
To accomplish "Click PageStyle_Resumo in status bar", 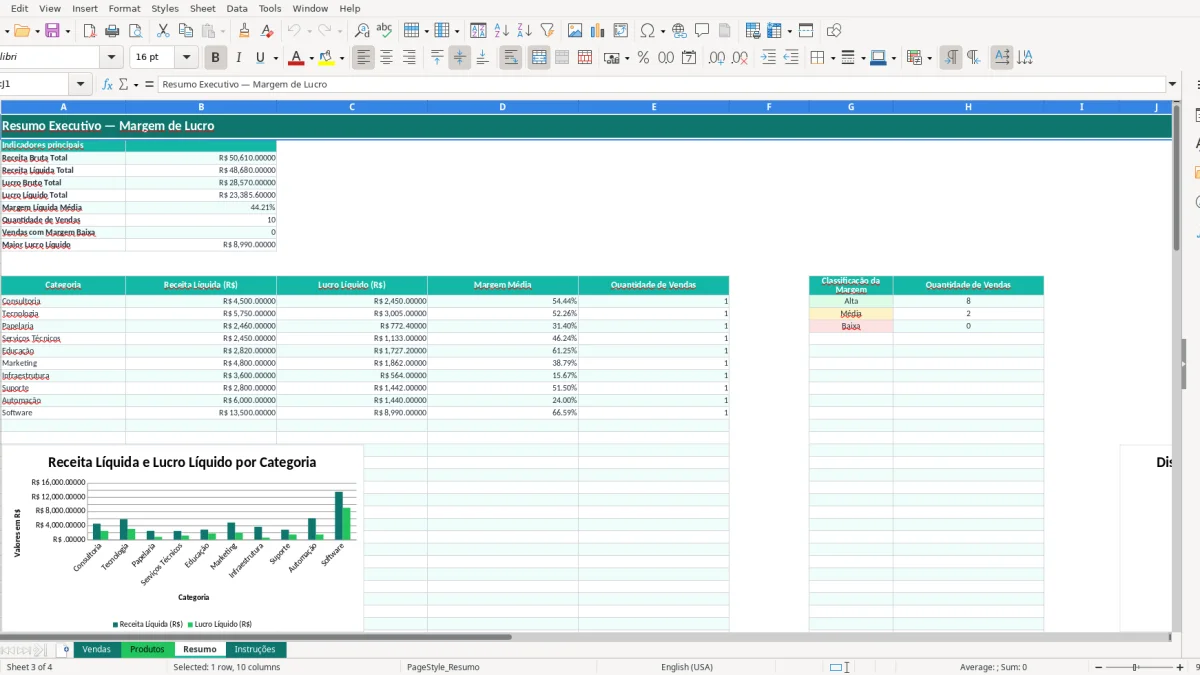I will (x=442, y=667).
